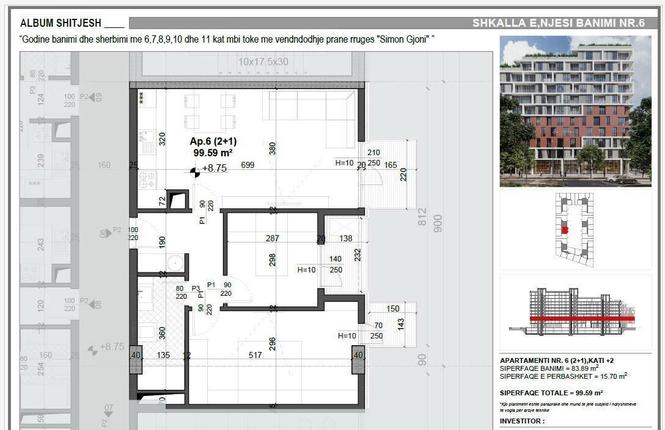Select 'APARTAMENTI NR. 6 (2+1),KATI +2' heading
Screen dimensions: 665x430
coord(557,361)
